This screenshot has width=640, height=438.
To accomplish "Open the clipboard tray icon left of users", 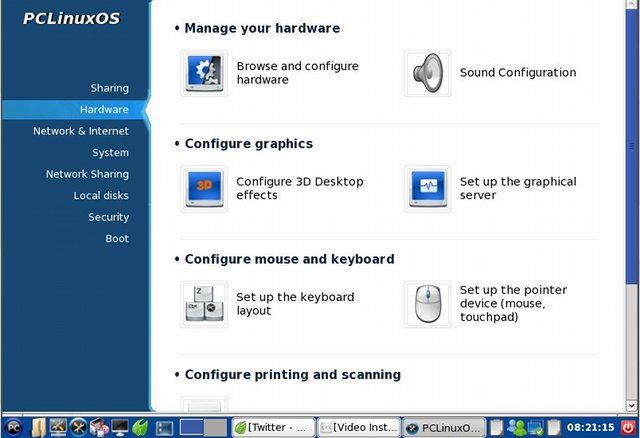I will click(x=497, y=428).
